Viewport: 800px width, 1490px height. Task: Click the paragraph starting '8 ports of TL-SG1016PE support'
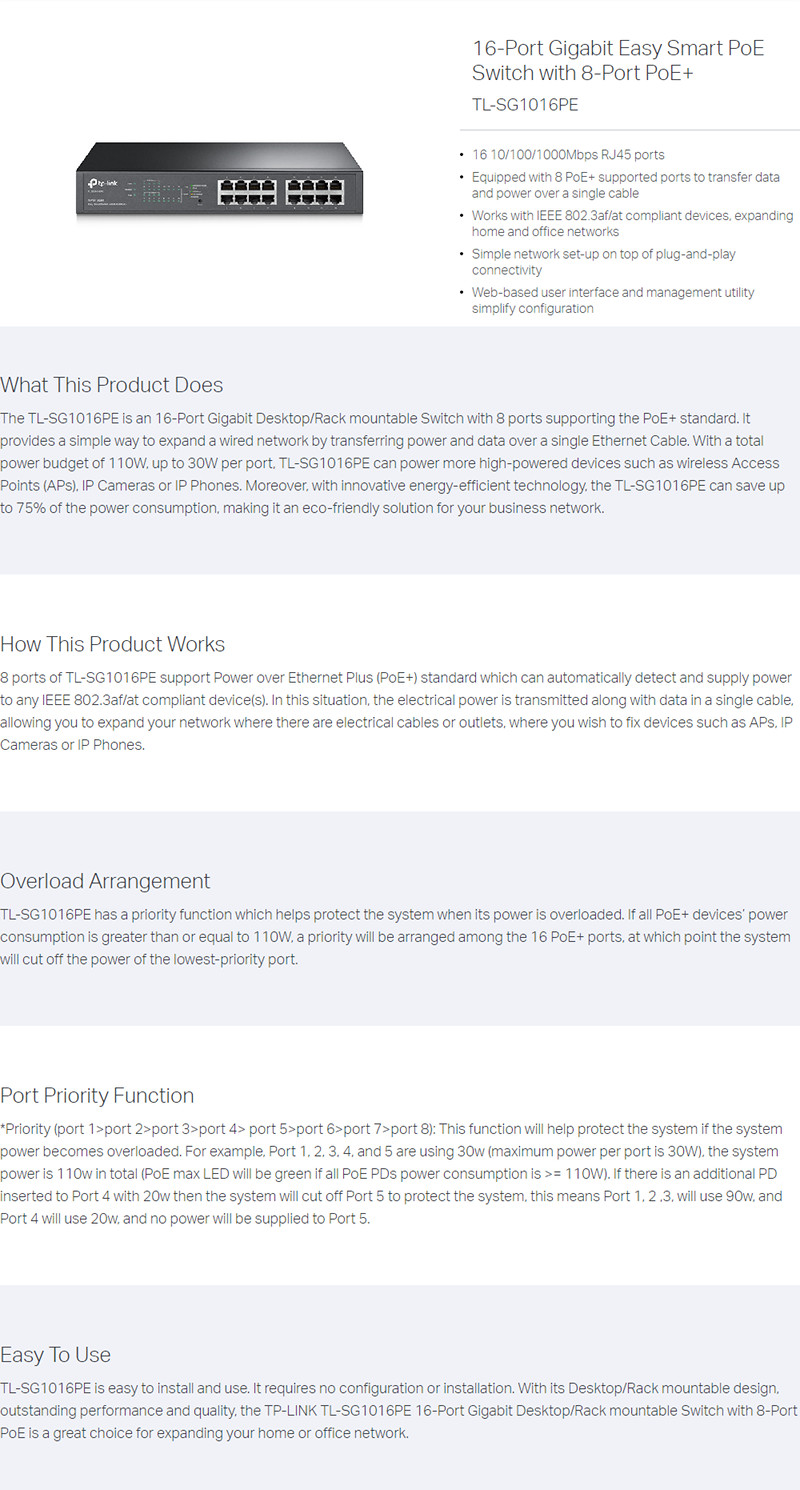[x=396, y=711]
